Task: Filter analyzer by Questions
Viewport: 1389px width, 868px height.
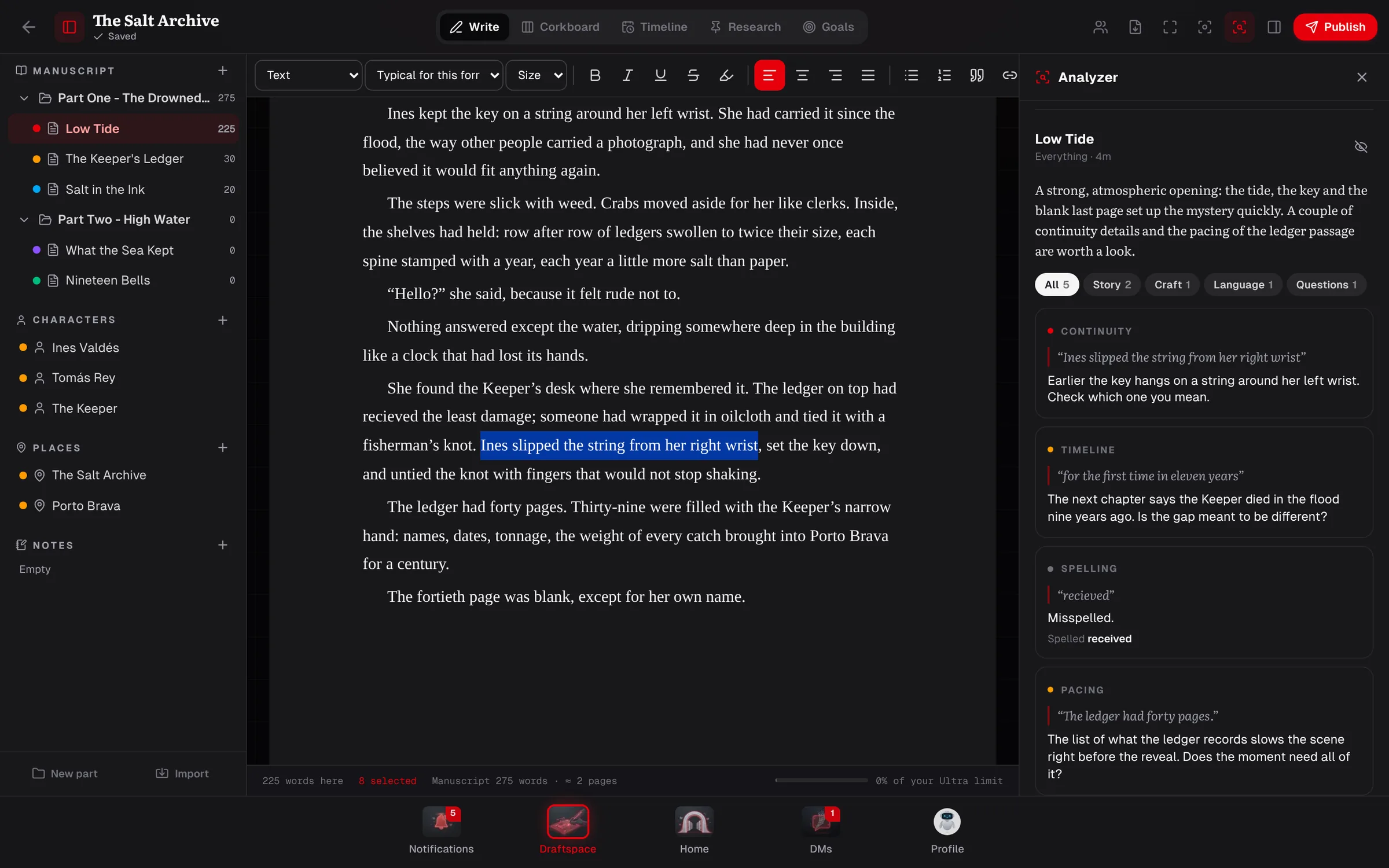Action: (x=1326, y=285)
